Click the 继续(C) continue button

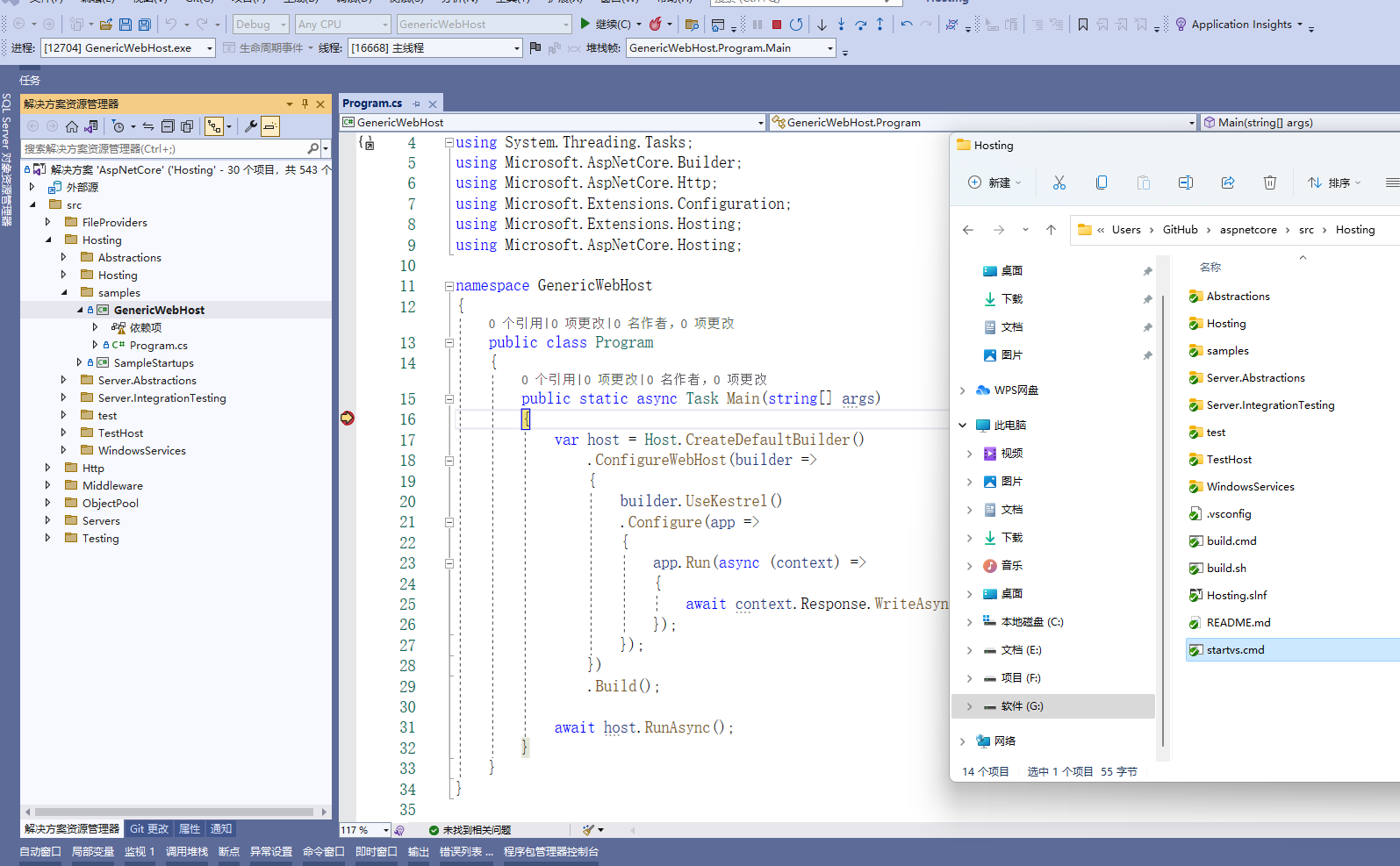point(605,25)
